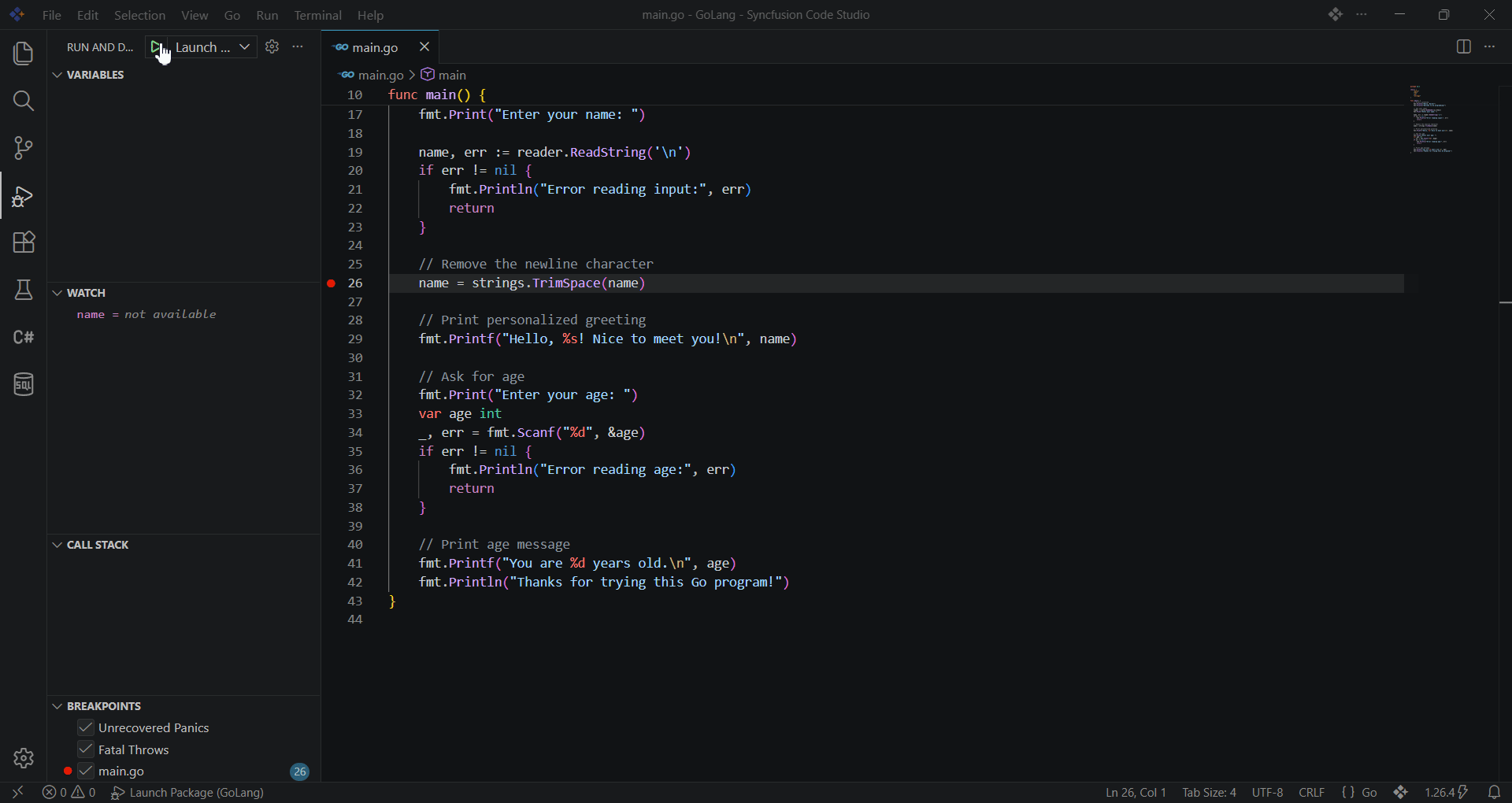
Task: Toggle Unrecovered Panics breakpoint checkbox
Action: [x=86, y=728]
